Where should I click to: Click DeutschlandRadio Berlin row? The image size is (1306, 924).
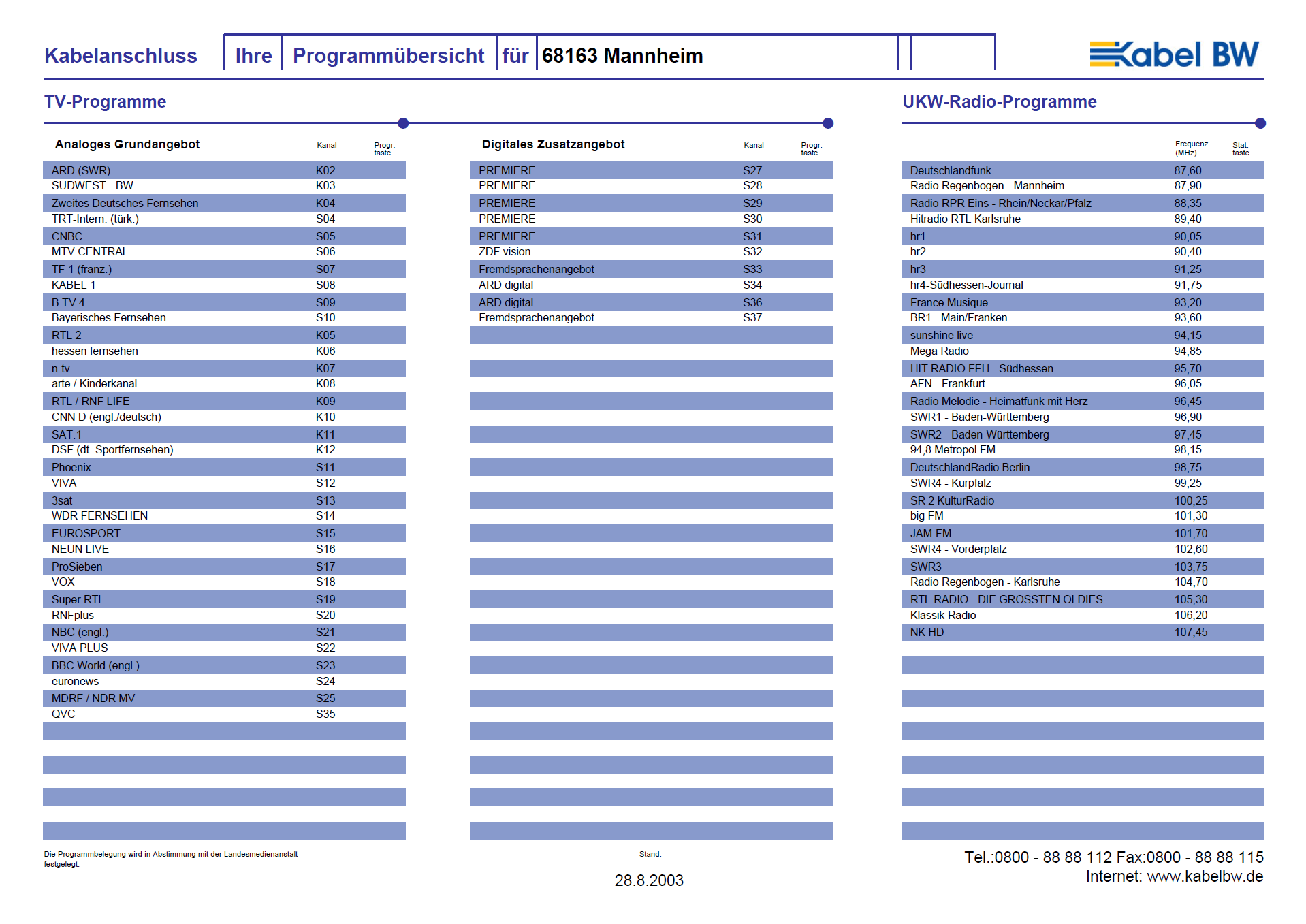pos(1083,467)
